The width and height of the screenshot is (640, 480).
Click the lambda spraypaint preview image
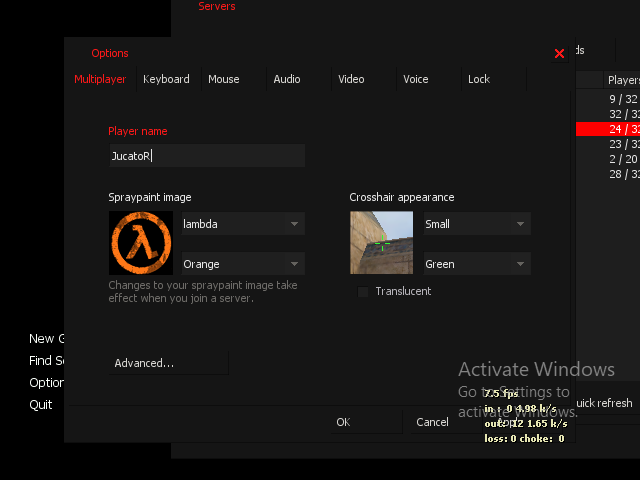pos(141,243)
